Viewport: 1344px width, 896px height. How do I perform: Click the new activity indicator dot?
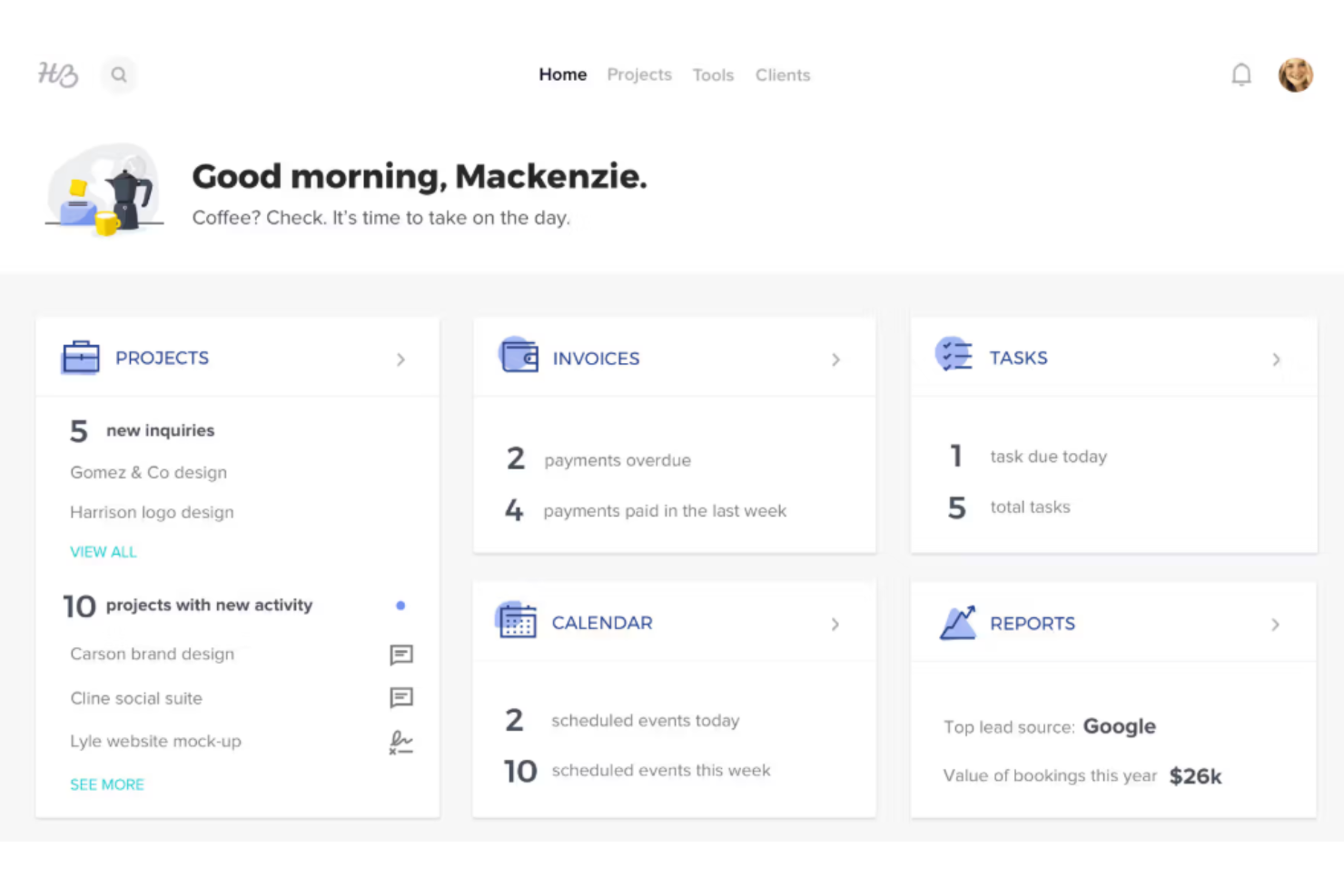(400, 606)
